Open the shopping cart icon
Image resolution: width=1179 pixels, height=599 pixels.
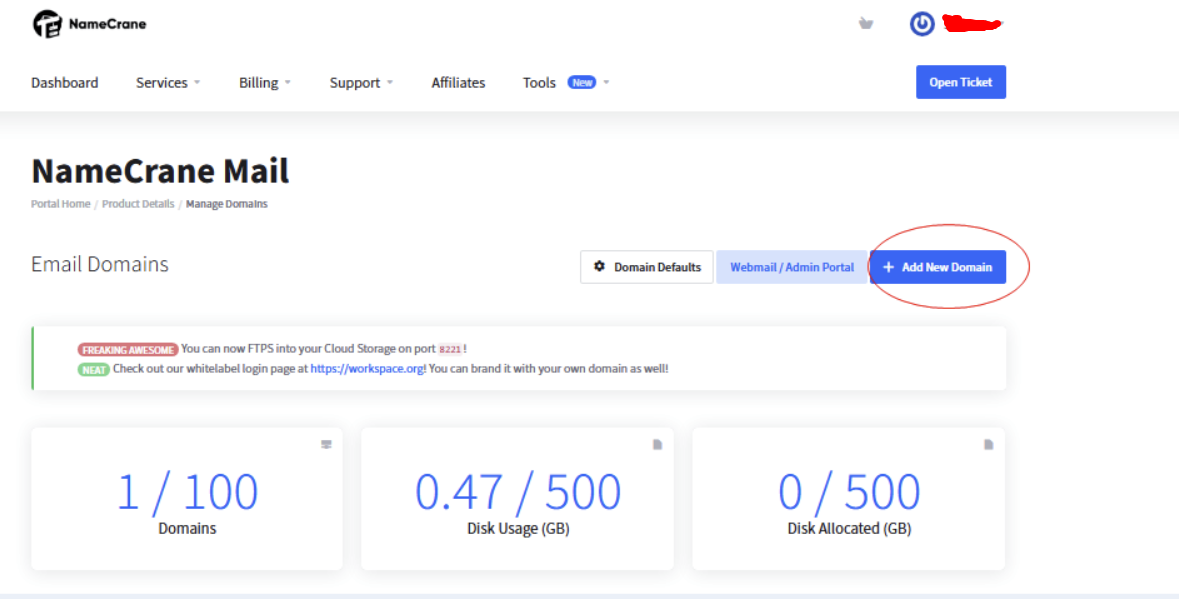pos(866,24)
